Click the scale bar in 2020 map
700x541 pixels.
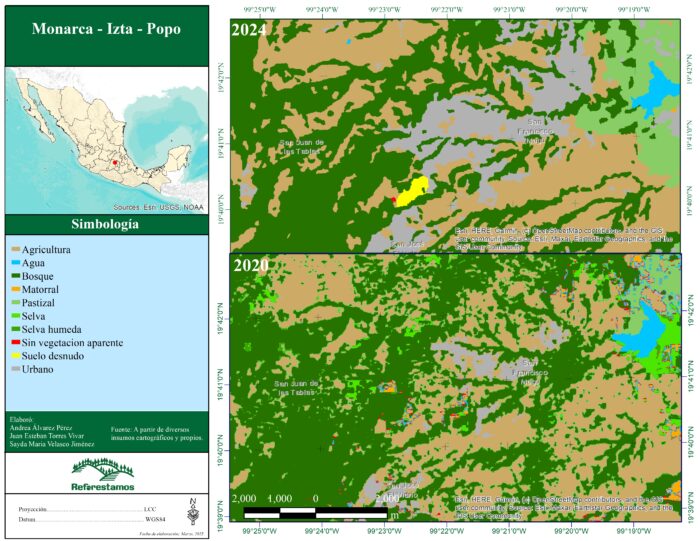(316, 512)
